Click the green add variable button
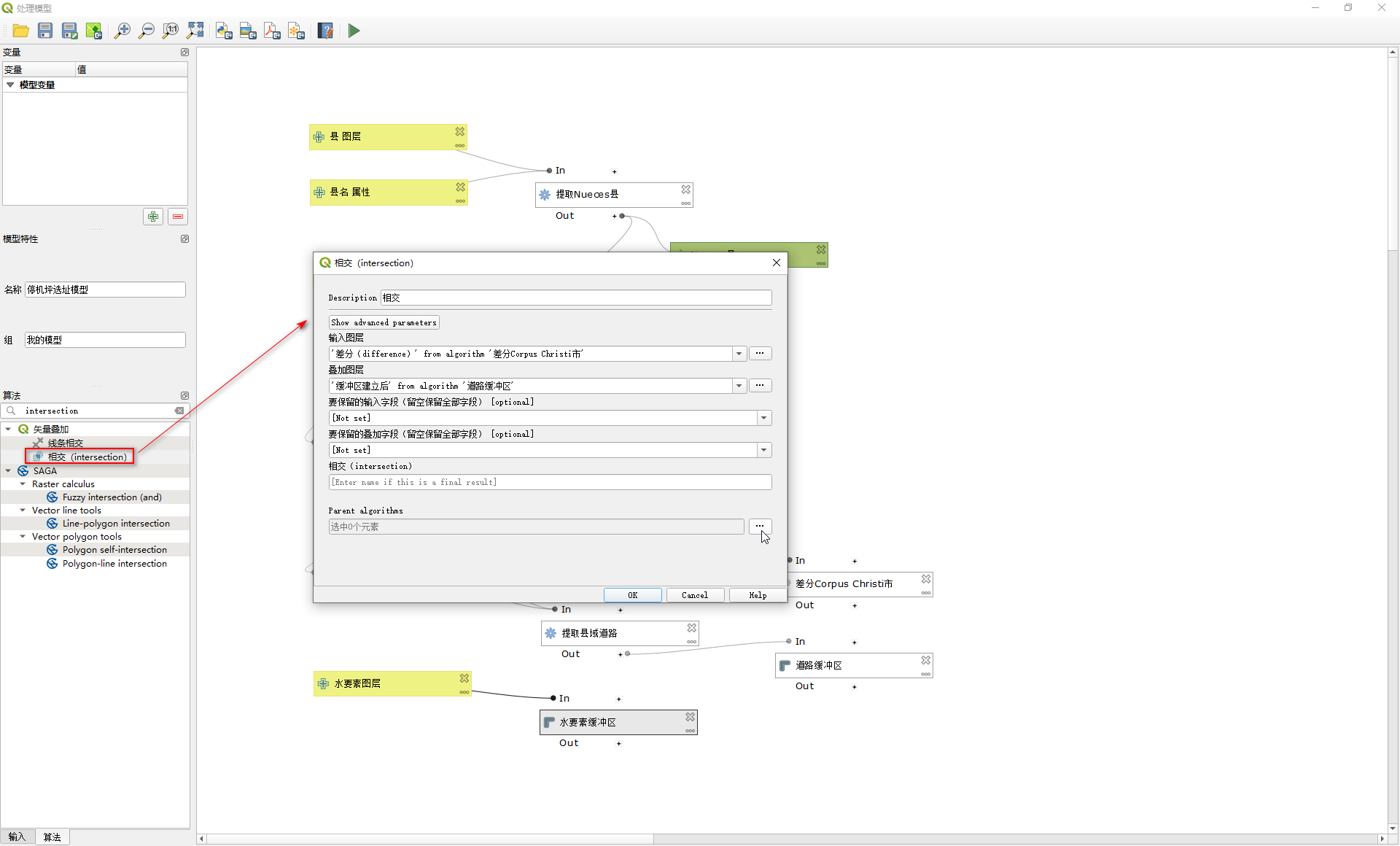This screenshot has width=1400, height=846. 153,217
